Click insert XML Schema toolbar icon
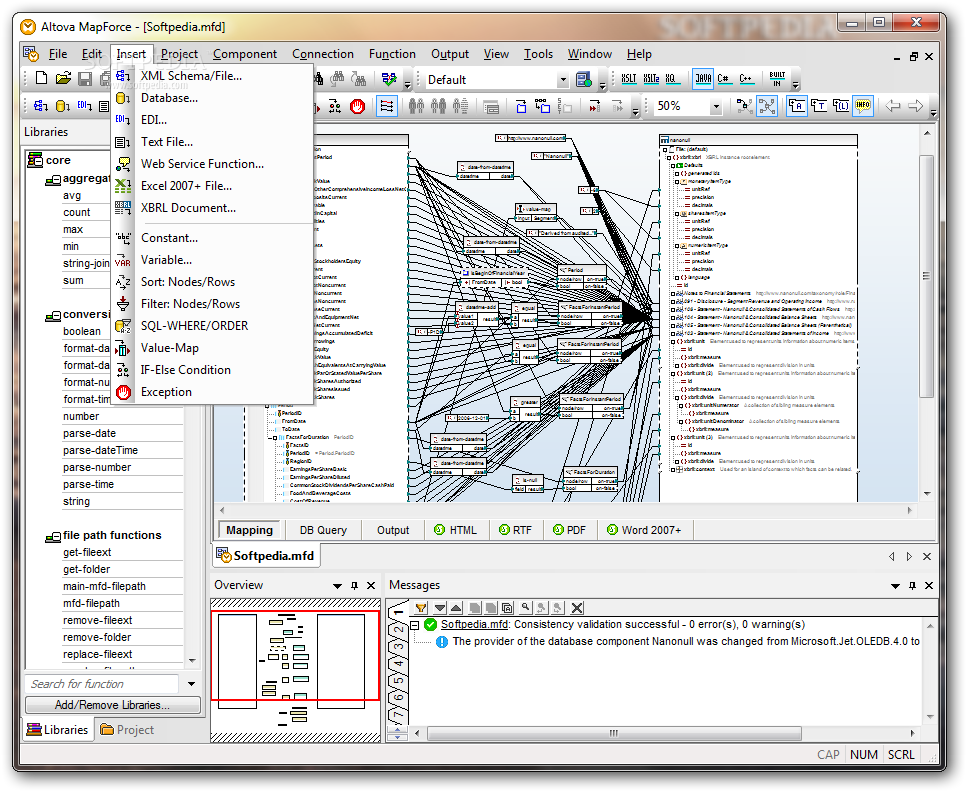The height and width of the screenshot is (792, 967). click(41, 106)
